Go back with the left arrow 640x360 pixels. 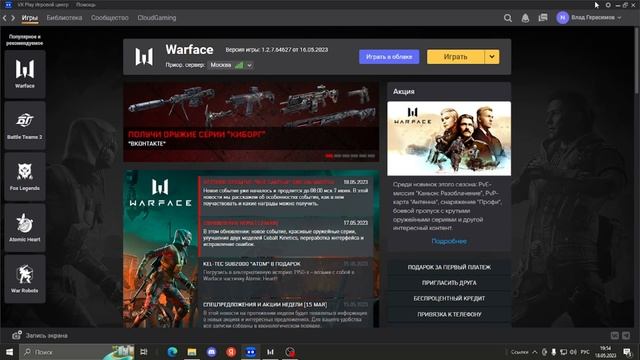tap(4, 18)
